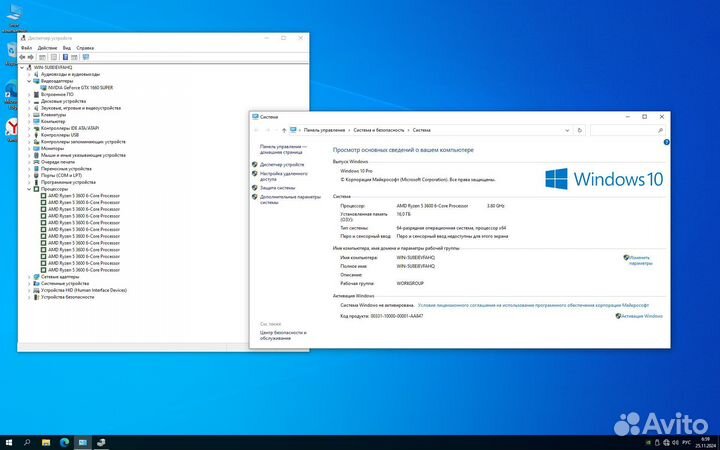
Task: Open Microsoft license terms link
Action: [x=533, y=305]
